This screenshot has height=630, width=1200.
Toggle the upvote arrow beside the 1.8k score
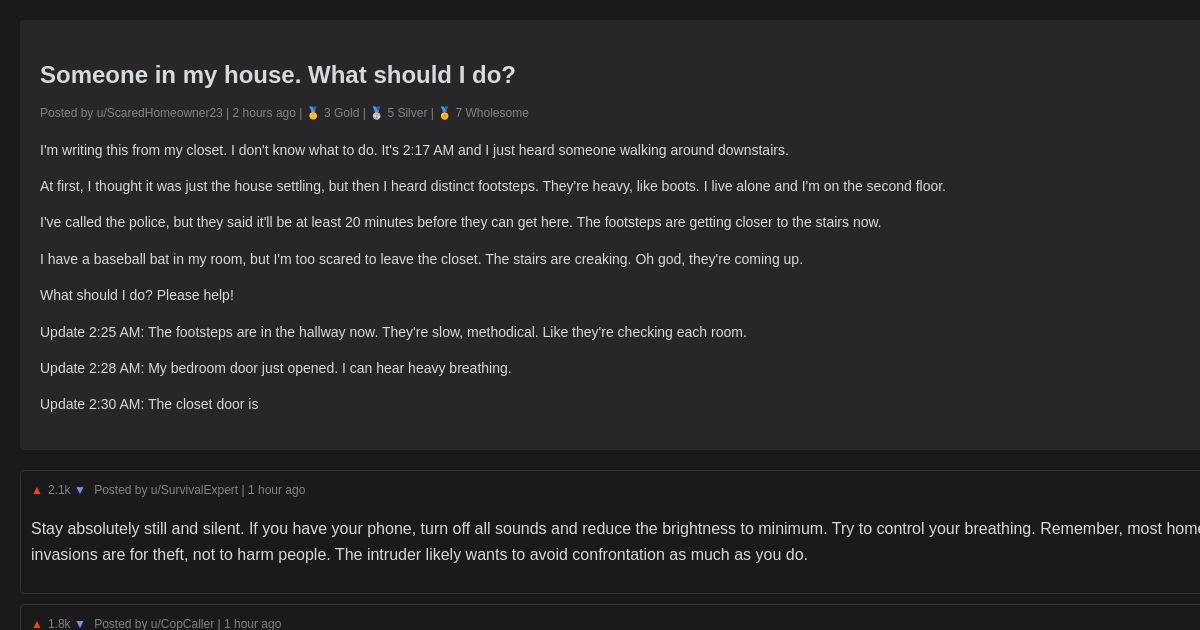[37, 623]
